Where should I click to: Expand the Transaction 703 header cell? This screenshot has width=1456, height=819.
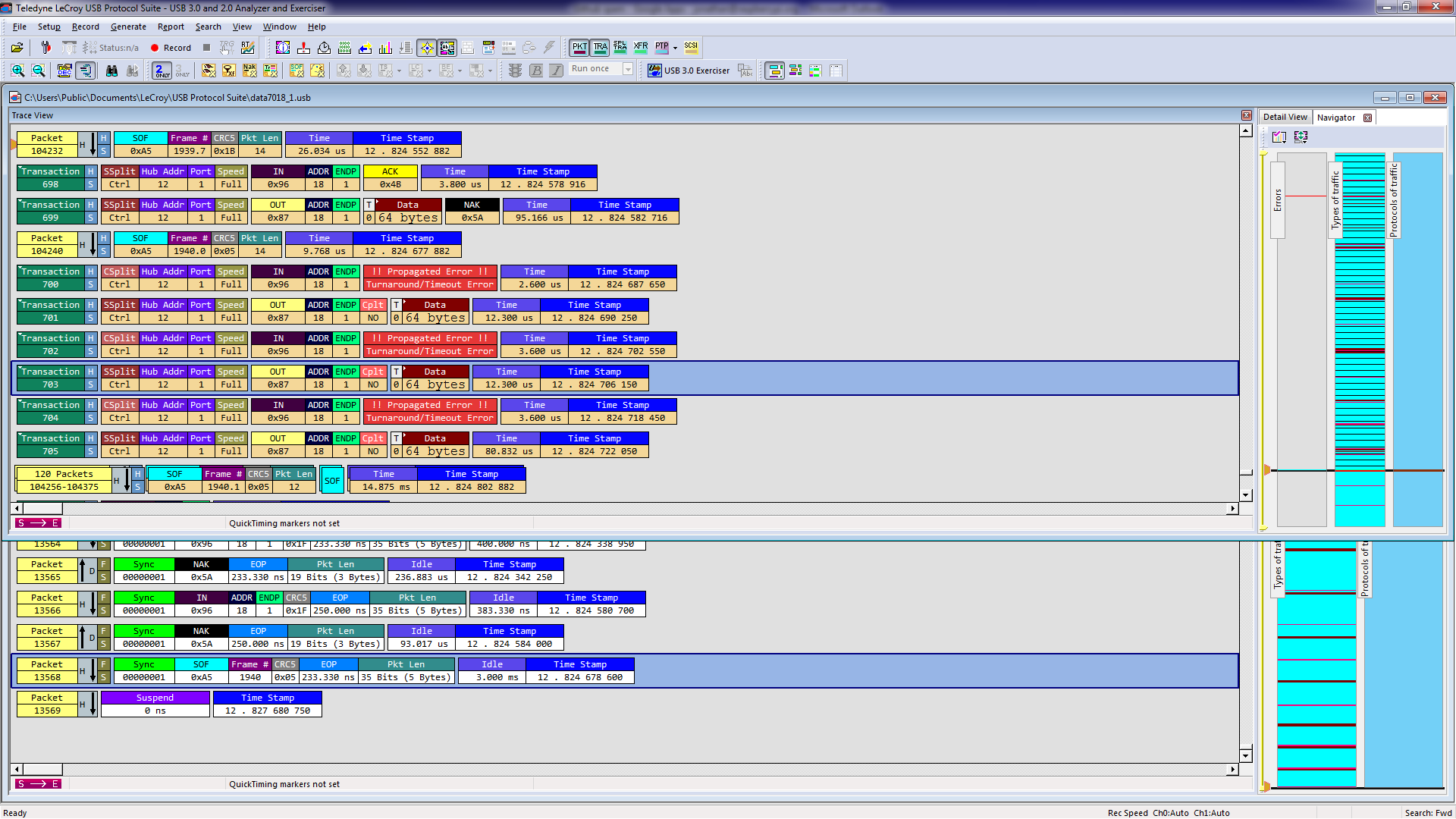[50, 378]
